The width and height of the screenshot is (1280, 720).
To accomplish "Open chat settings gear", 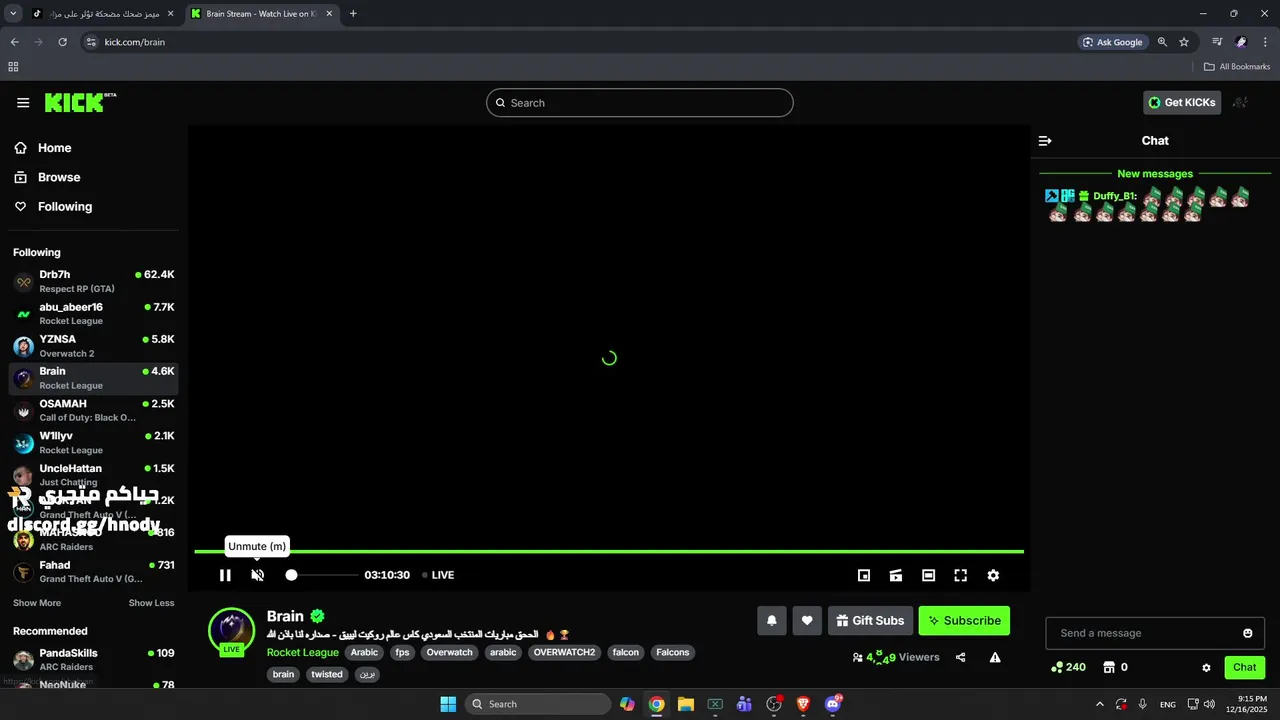I will (1206, 667).
